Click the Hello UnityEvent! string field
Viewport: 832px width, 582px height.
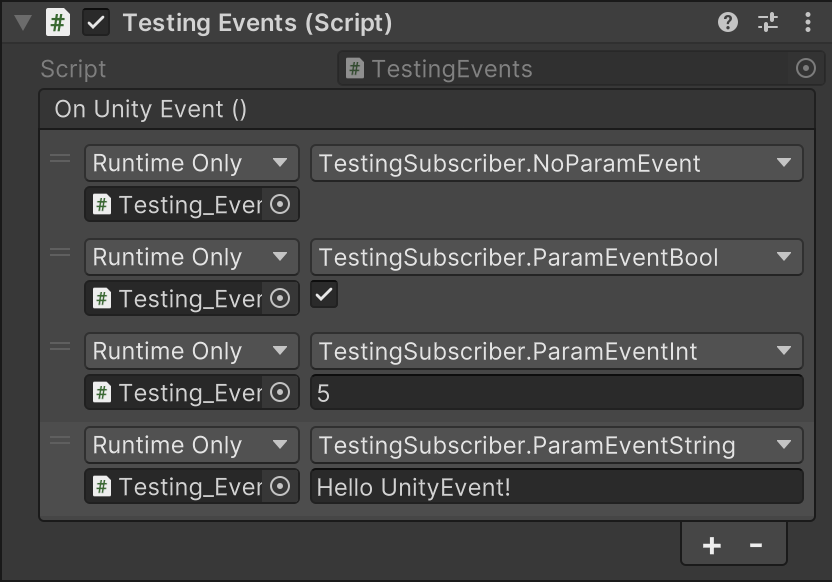(x=556, y=487)
